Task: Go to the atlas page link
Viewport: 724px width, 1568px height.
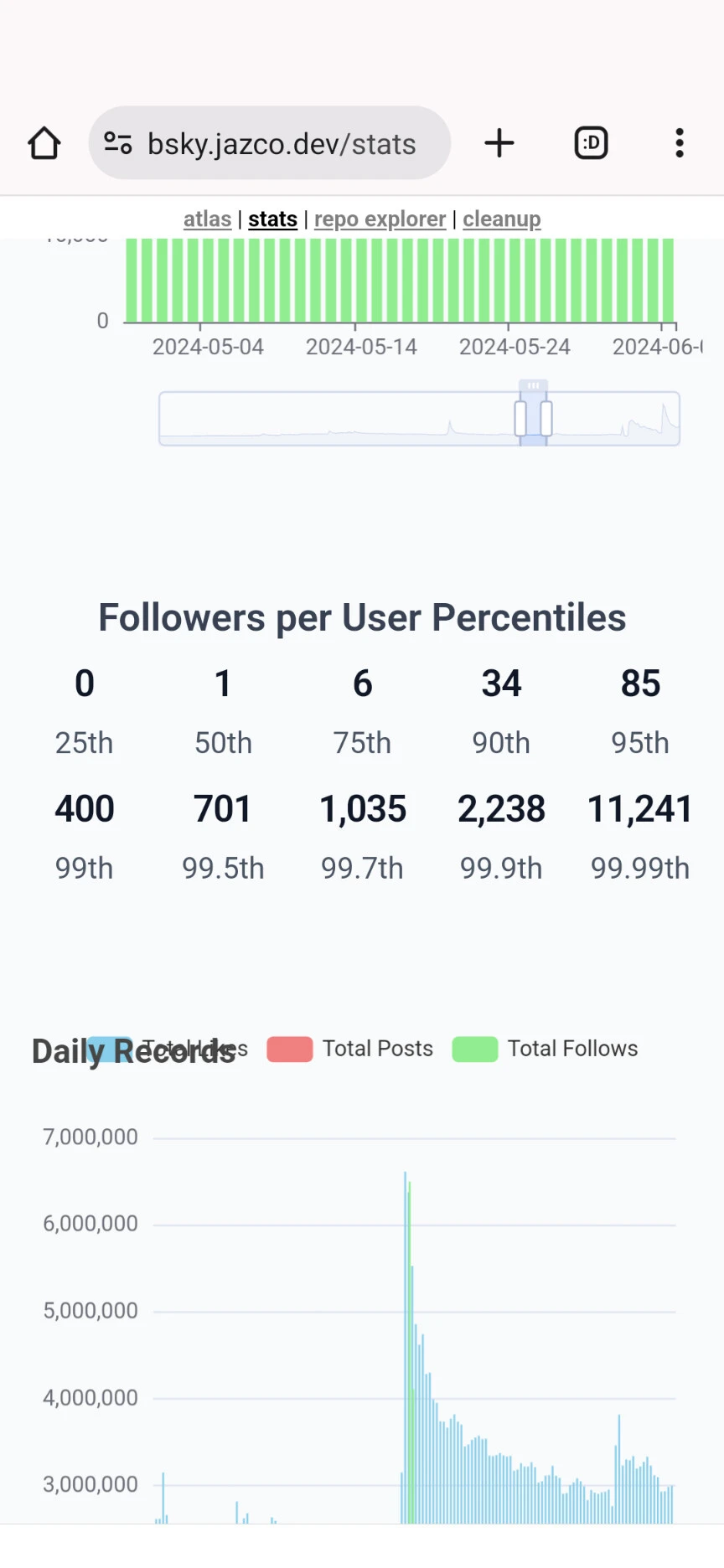Action: (207, 219)
